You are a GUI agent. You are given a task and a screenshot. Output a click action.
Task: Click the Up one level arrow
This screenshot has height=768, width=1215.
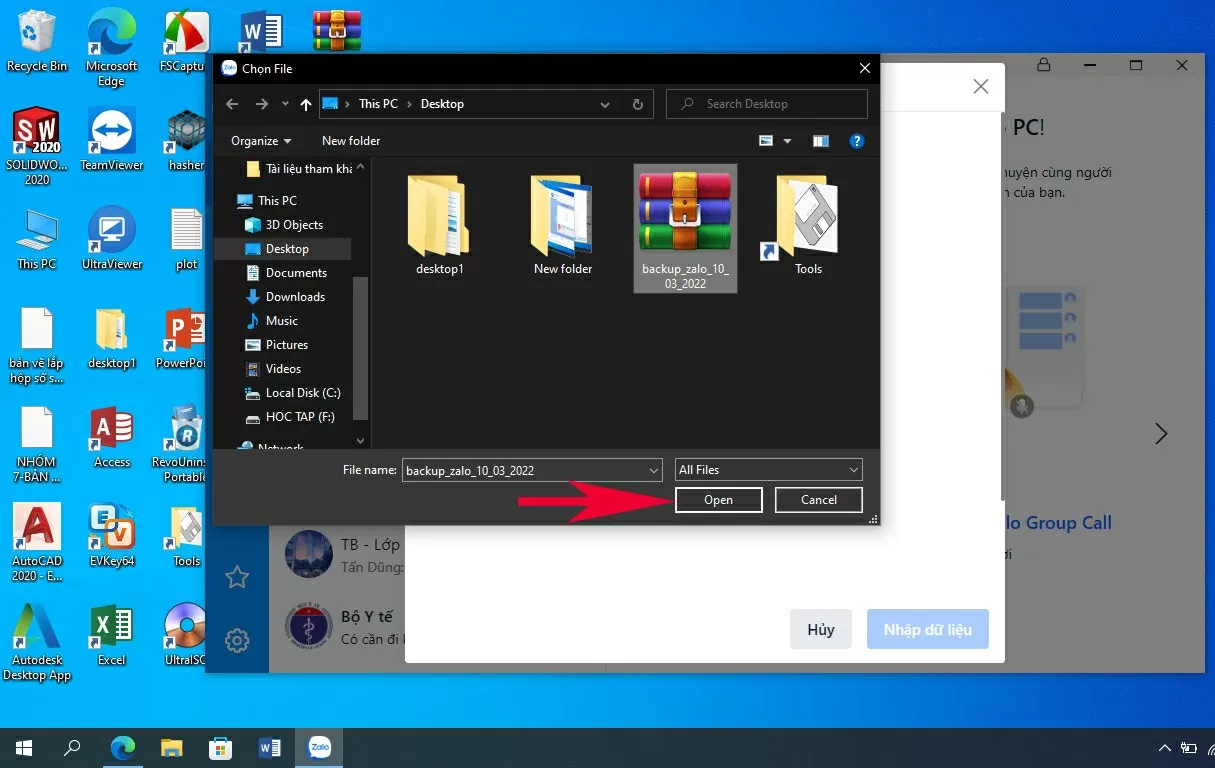pos(306,104)
